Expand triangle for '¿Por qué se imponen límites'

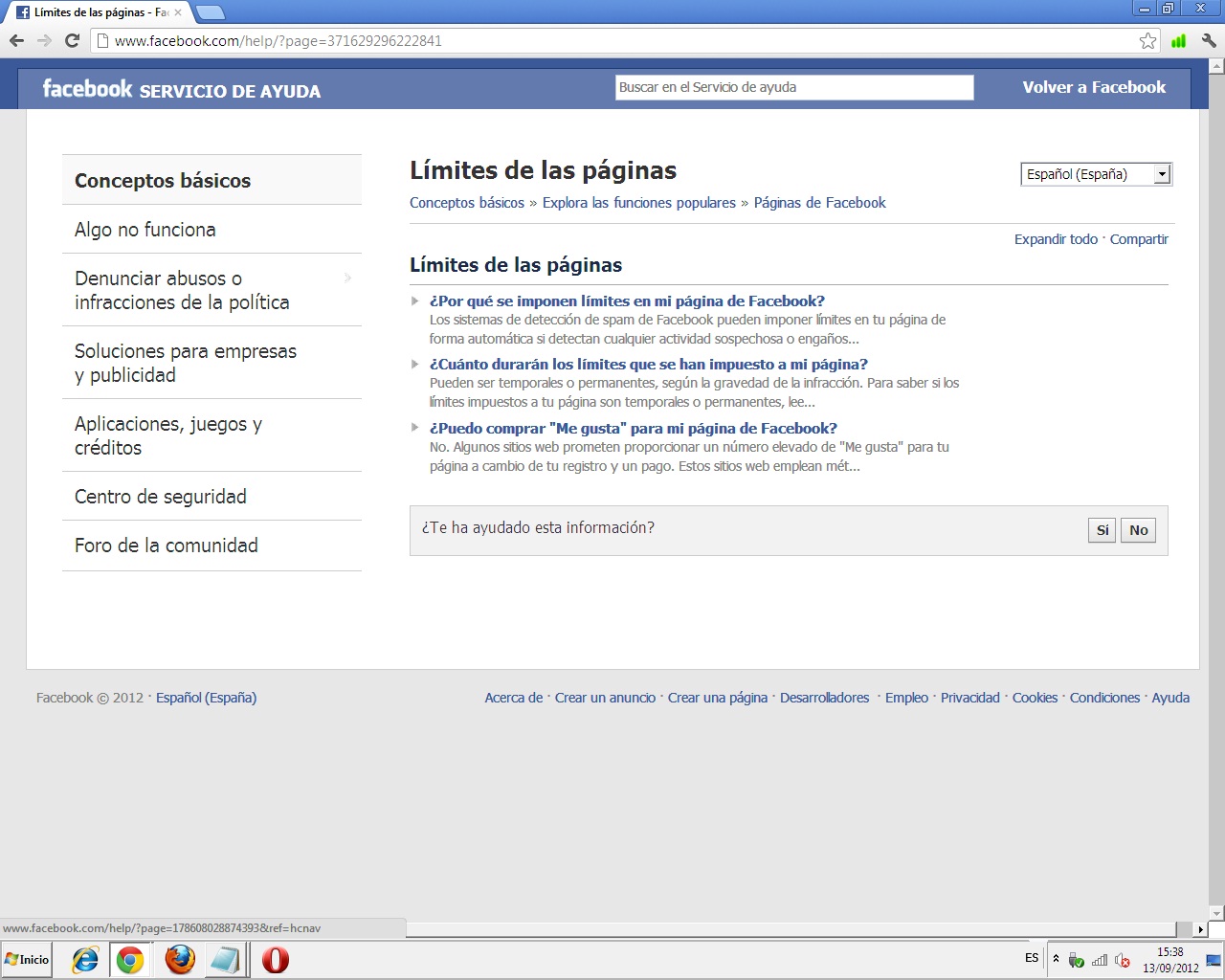click(415, 301)
